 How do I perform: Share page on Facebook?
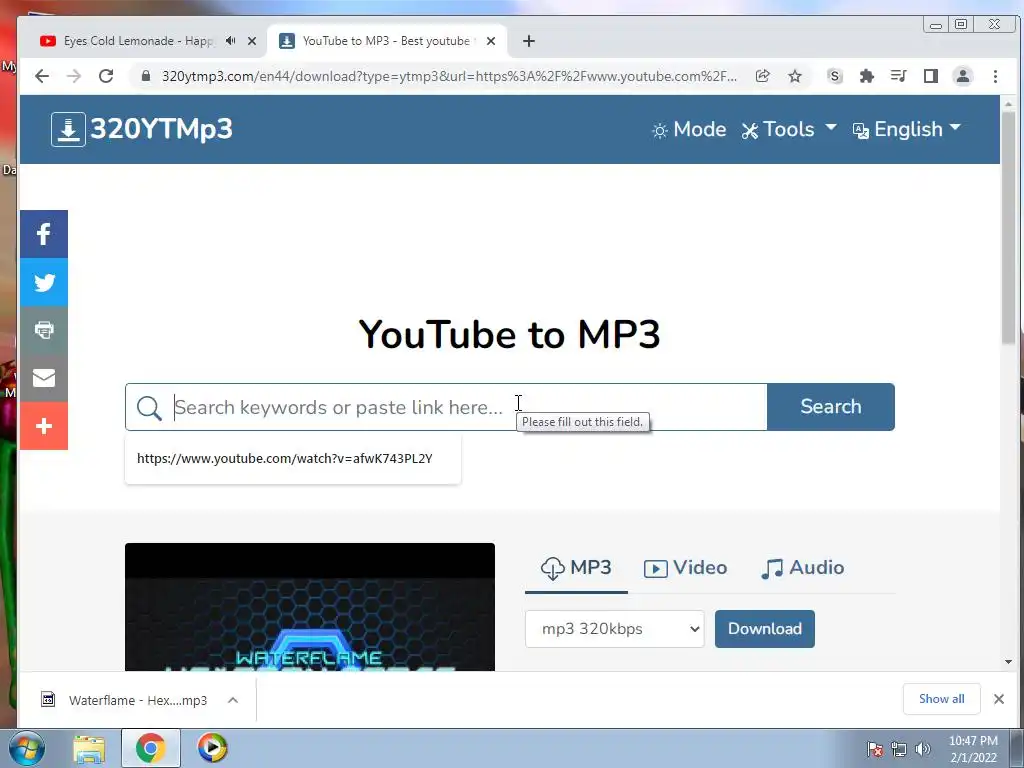(x=44, y=234)
